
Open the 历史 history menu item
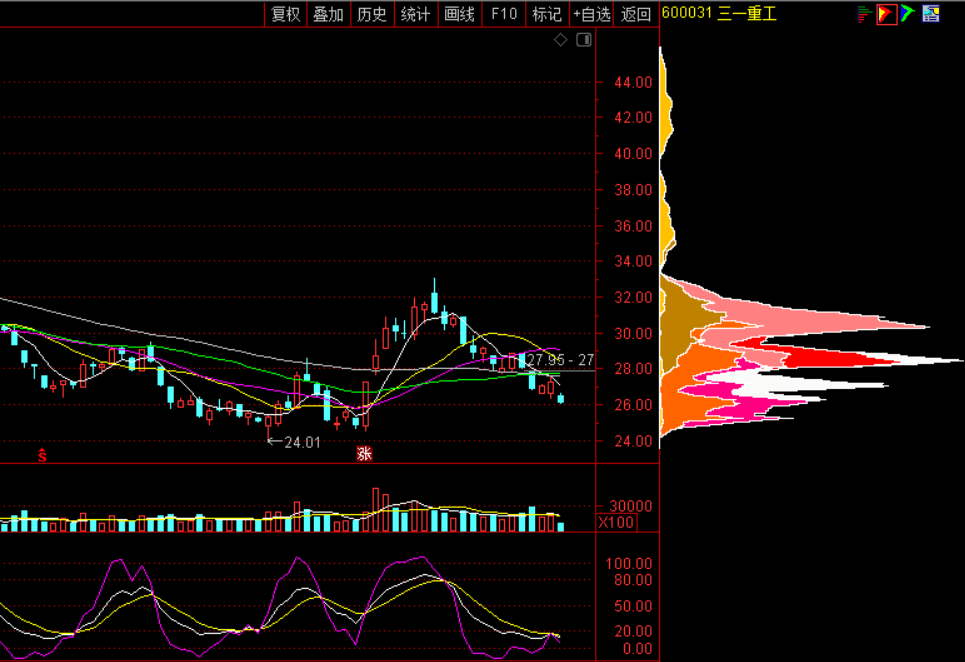[x=372, y=14]
